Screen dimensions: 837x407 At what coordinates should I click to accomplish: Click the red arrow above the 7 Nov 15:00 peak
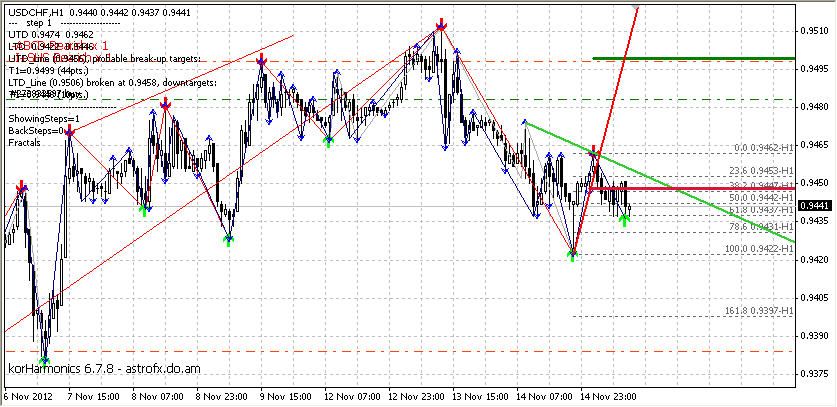[x=69, y=131]
